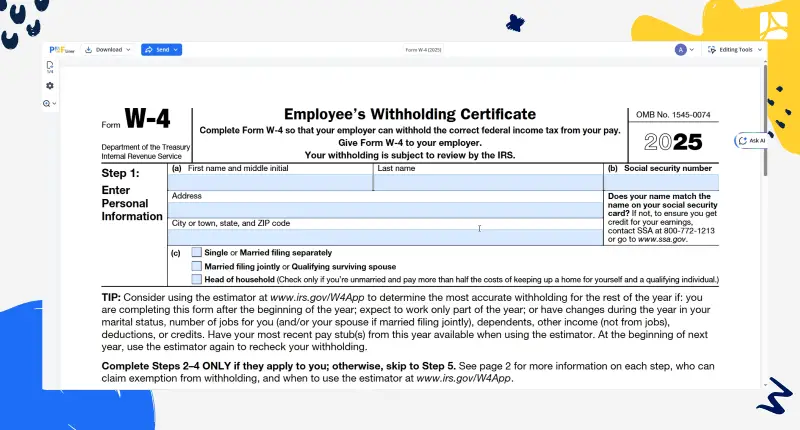Expand the Send options arrow

pos(176,49)
